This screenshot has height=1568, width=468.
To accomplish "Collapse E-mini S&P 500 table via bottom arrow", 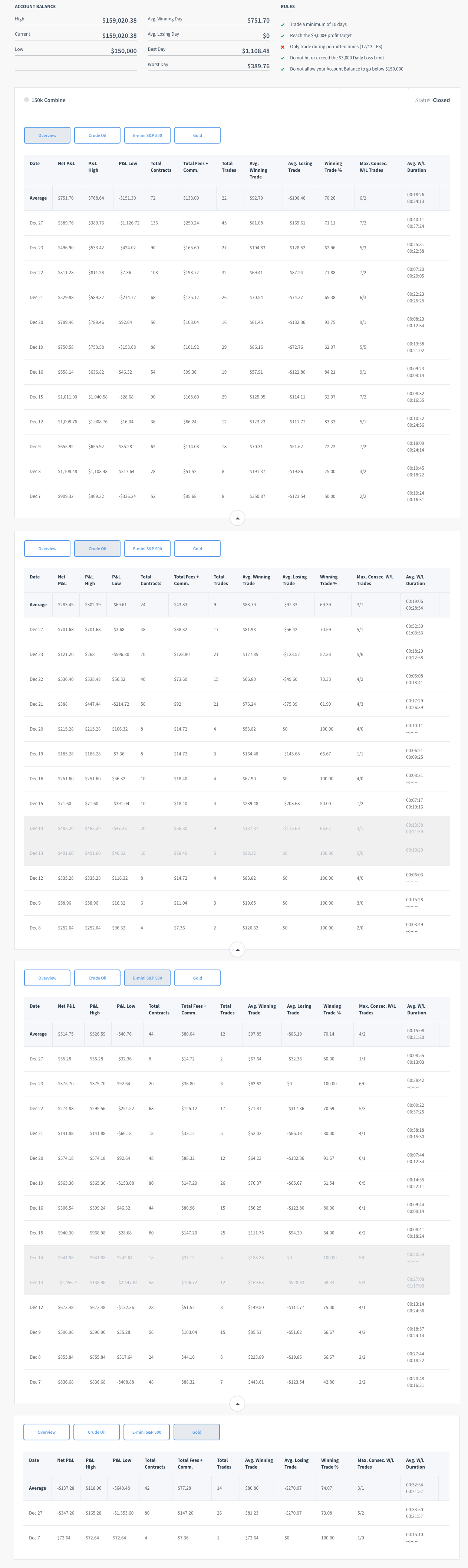I will [x=237, y=1404].
